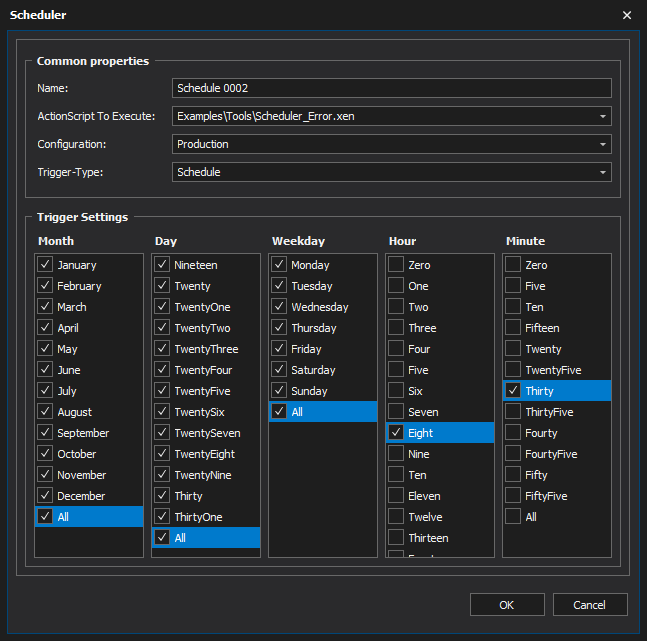
Task: Select the Eleven row in Hour list
Action: click(440, 496)
